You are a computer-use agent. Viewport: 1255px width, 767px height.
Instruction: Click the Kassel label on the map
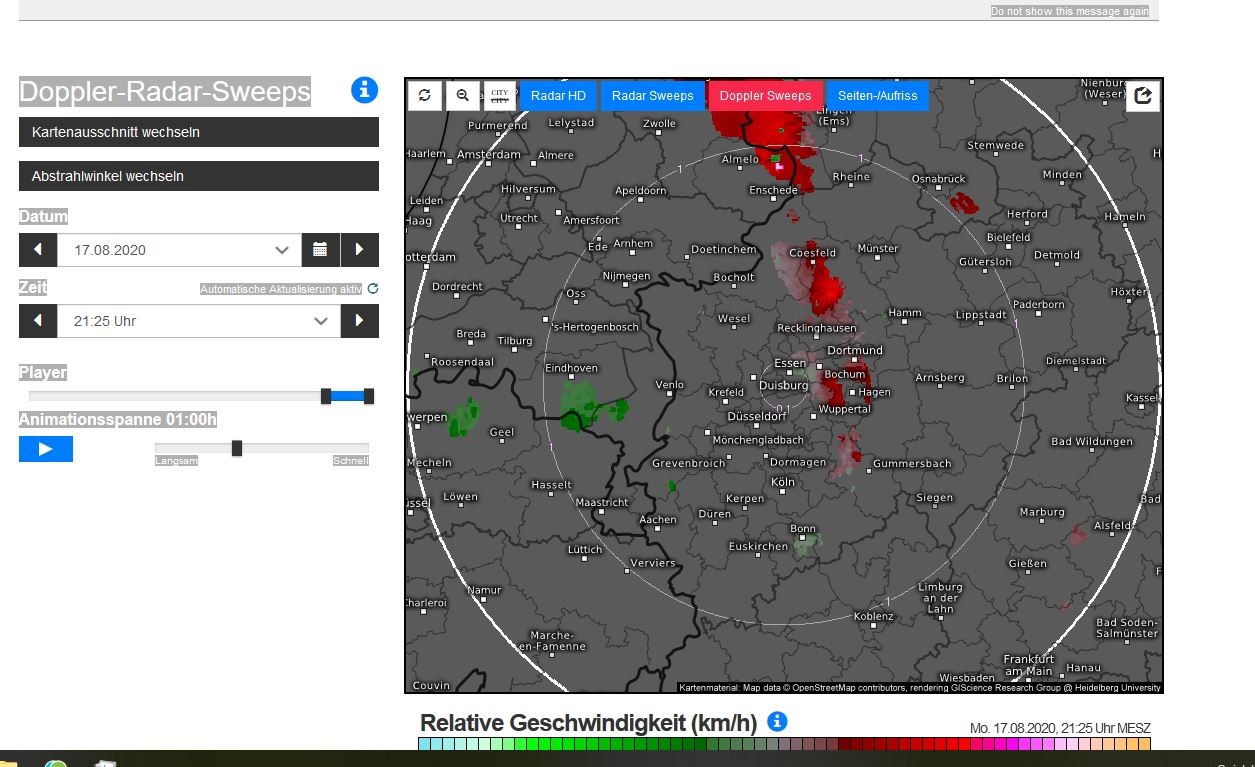click(x=1142, y=398)
